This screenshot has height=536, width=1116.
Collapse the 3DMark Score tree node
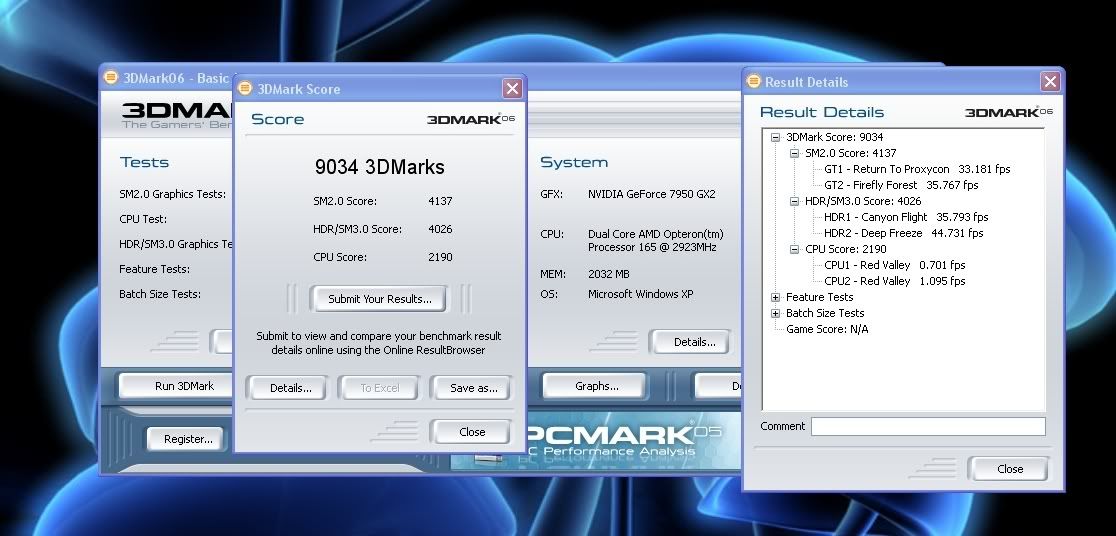[776, 137]
